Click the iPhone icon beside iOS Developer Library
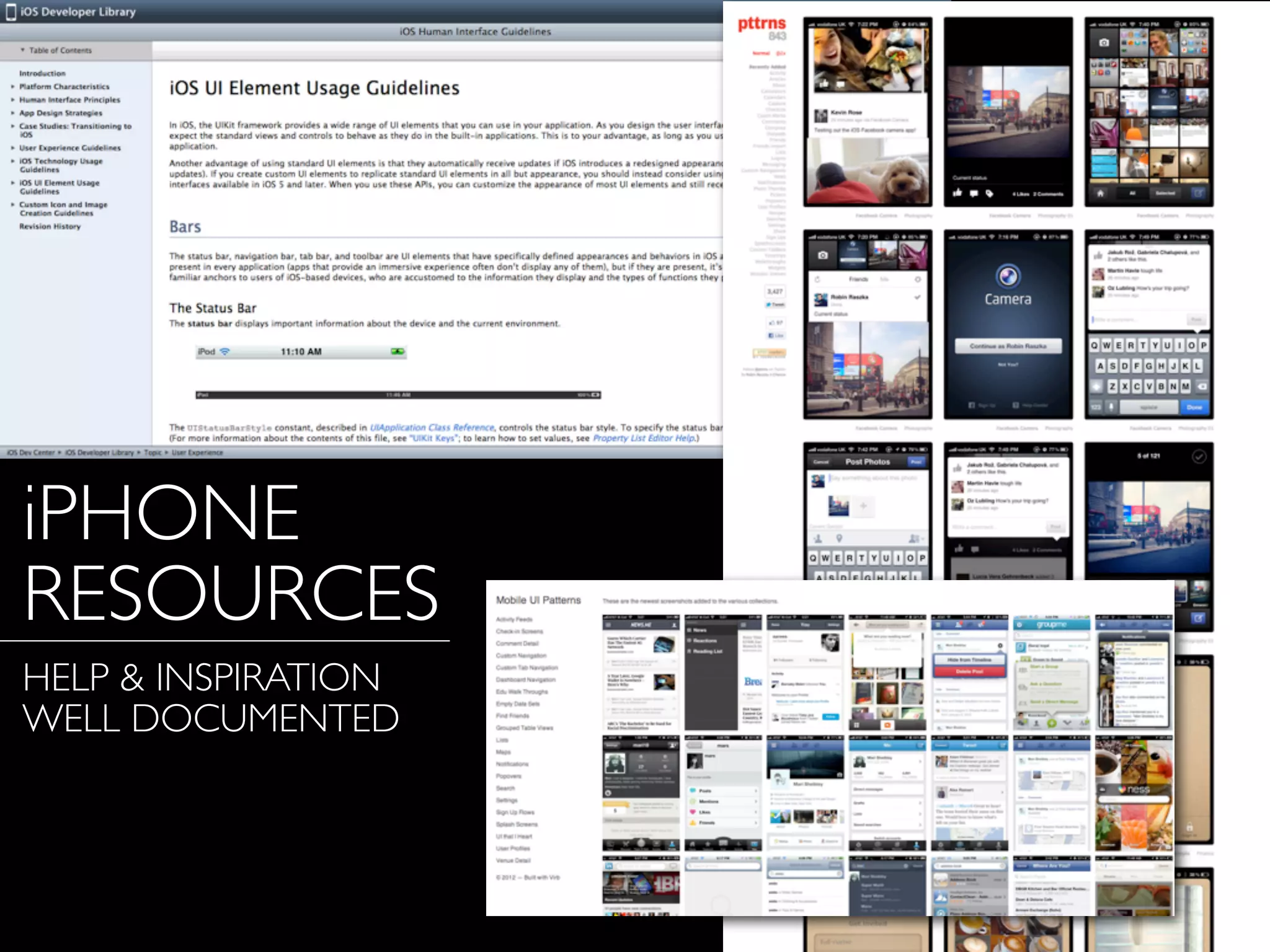Image resolution: width=1270 pixels, height=952 pixels. click(11, 12)
